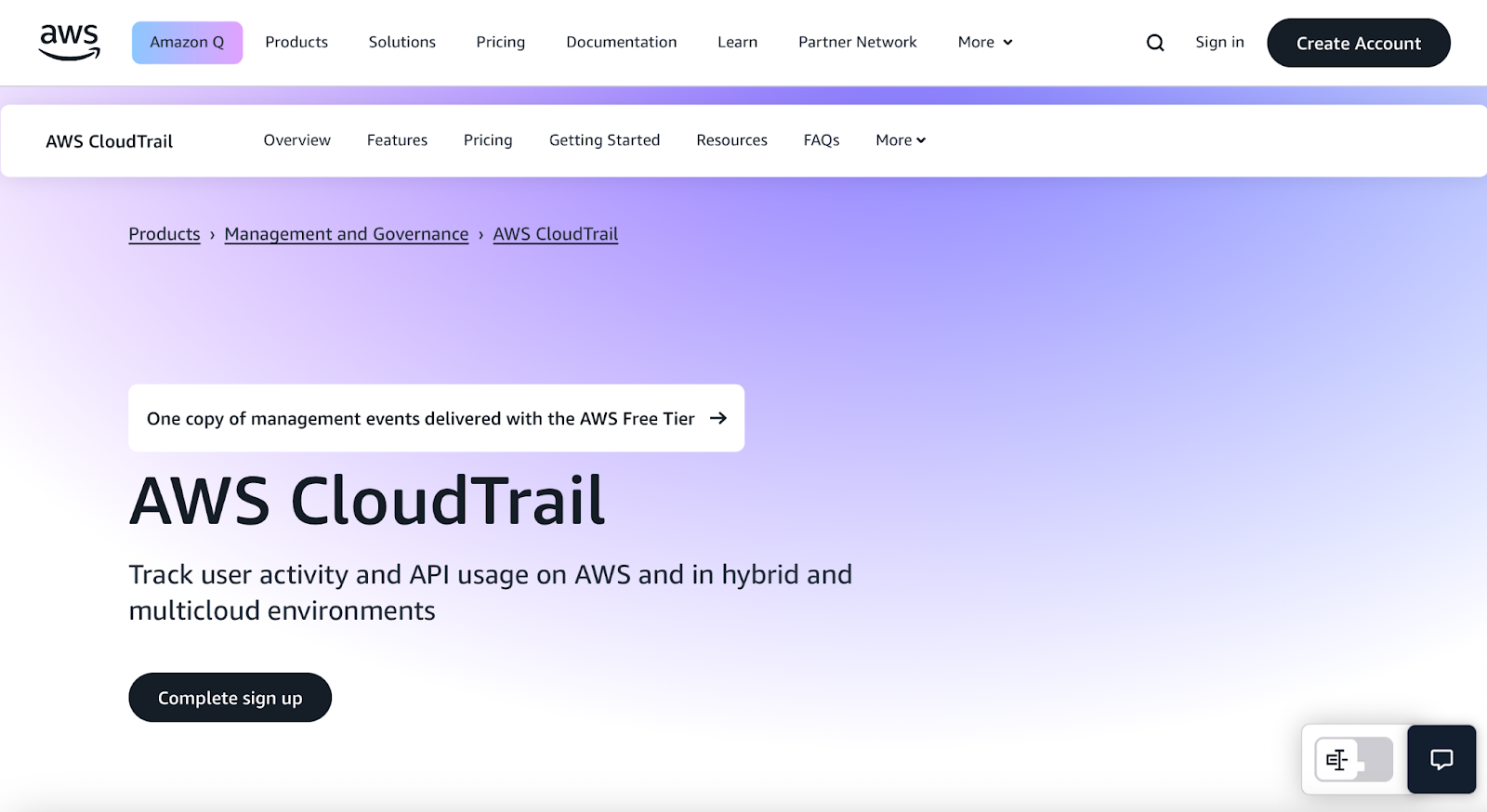Toggle the cookie preferences switch
The height and width of the screenshot is (812, 1487).
[1354, 760]
